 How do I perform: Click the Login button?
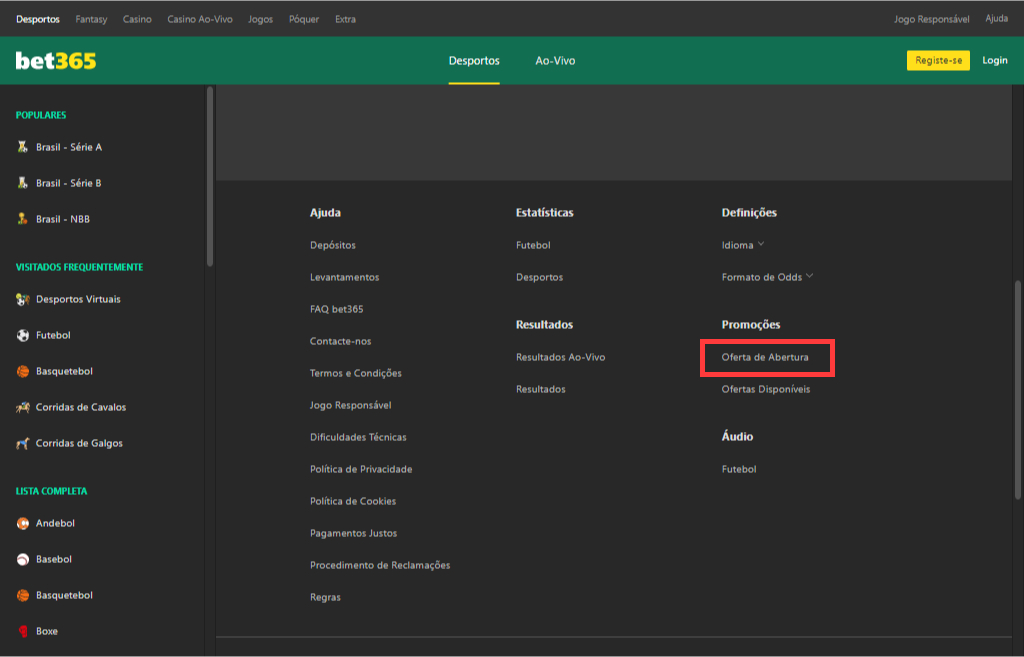(995, 60)
